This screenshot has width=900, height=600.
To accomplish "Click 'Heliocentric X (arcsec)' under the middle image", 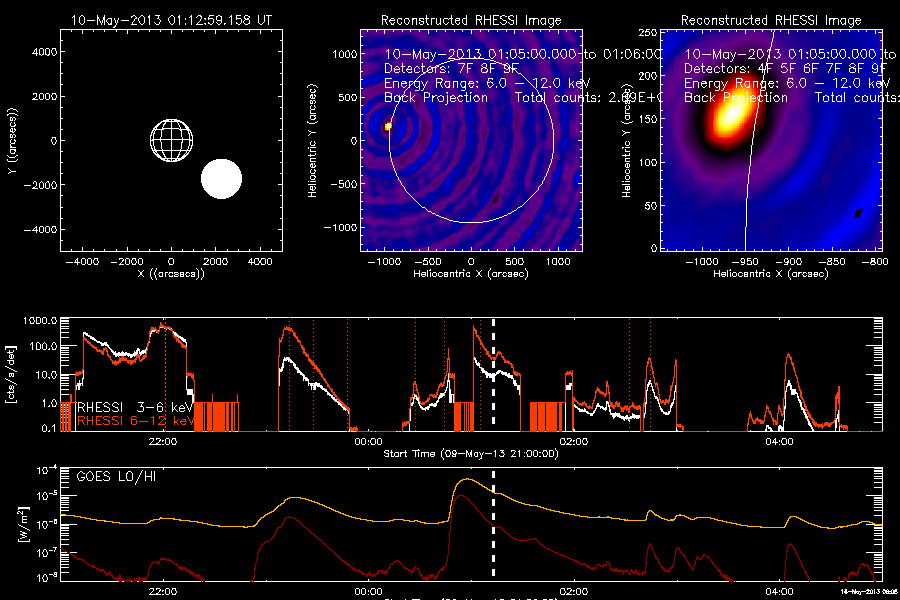I will point(471,274).
